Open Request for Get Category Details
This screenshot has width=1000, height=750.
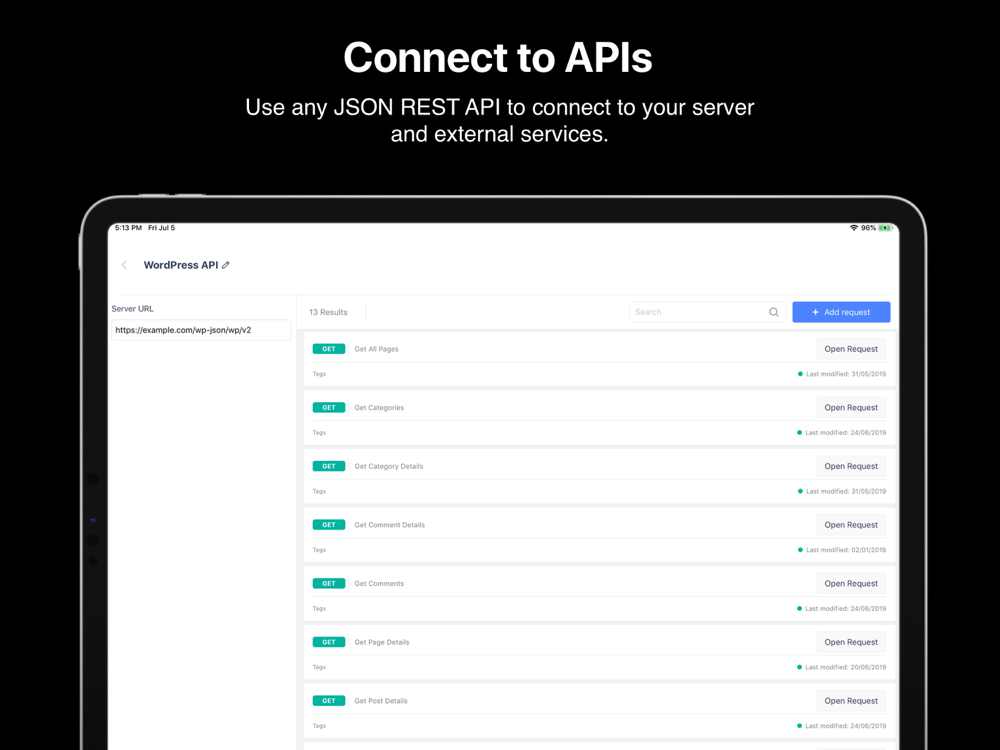tap(851, 466)
